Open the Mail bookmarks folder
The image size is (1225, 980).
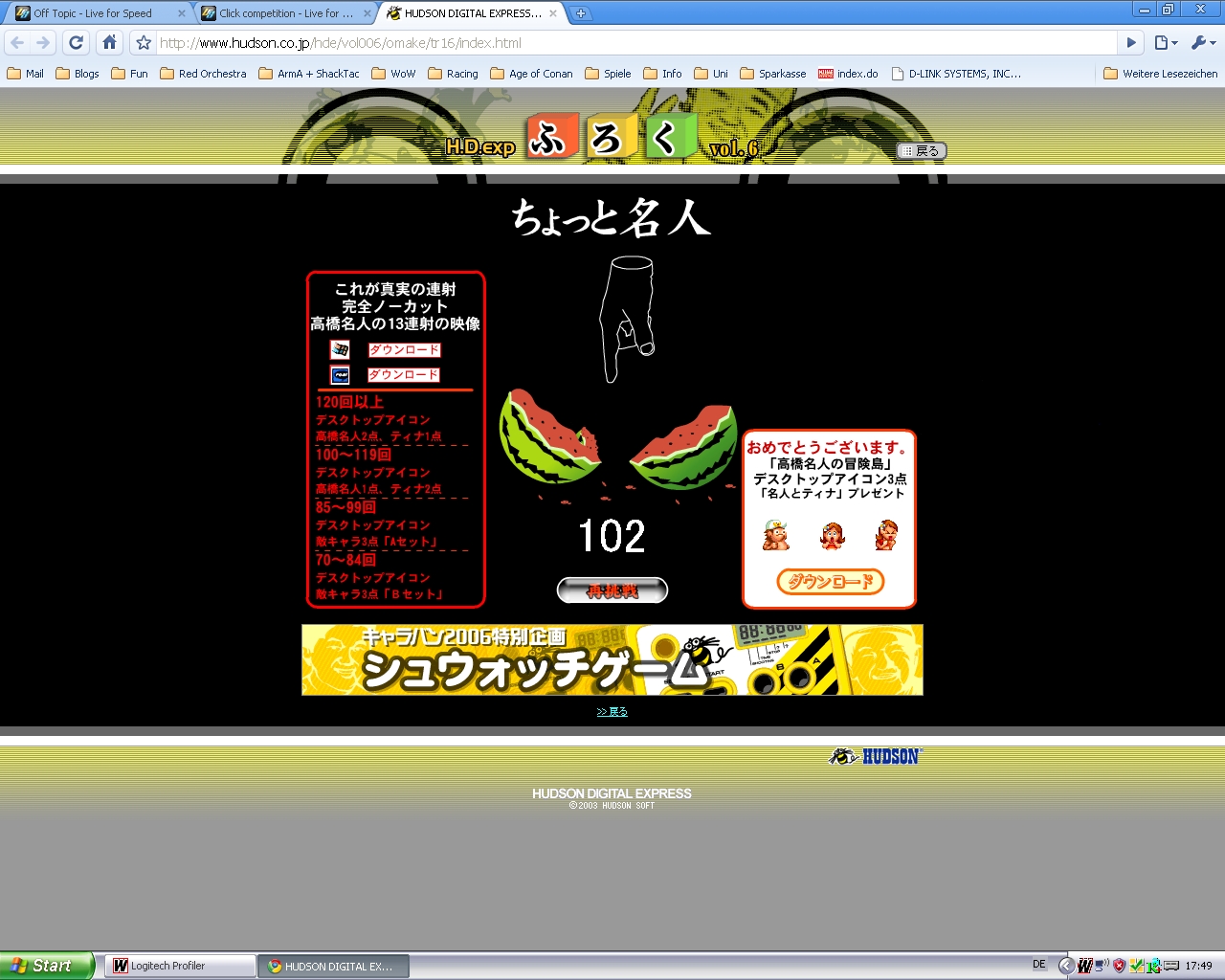click(25, 74)
